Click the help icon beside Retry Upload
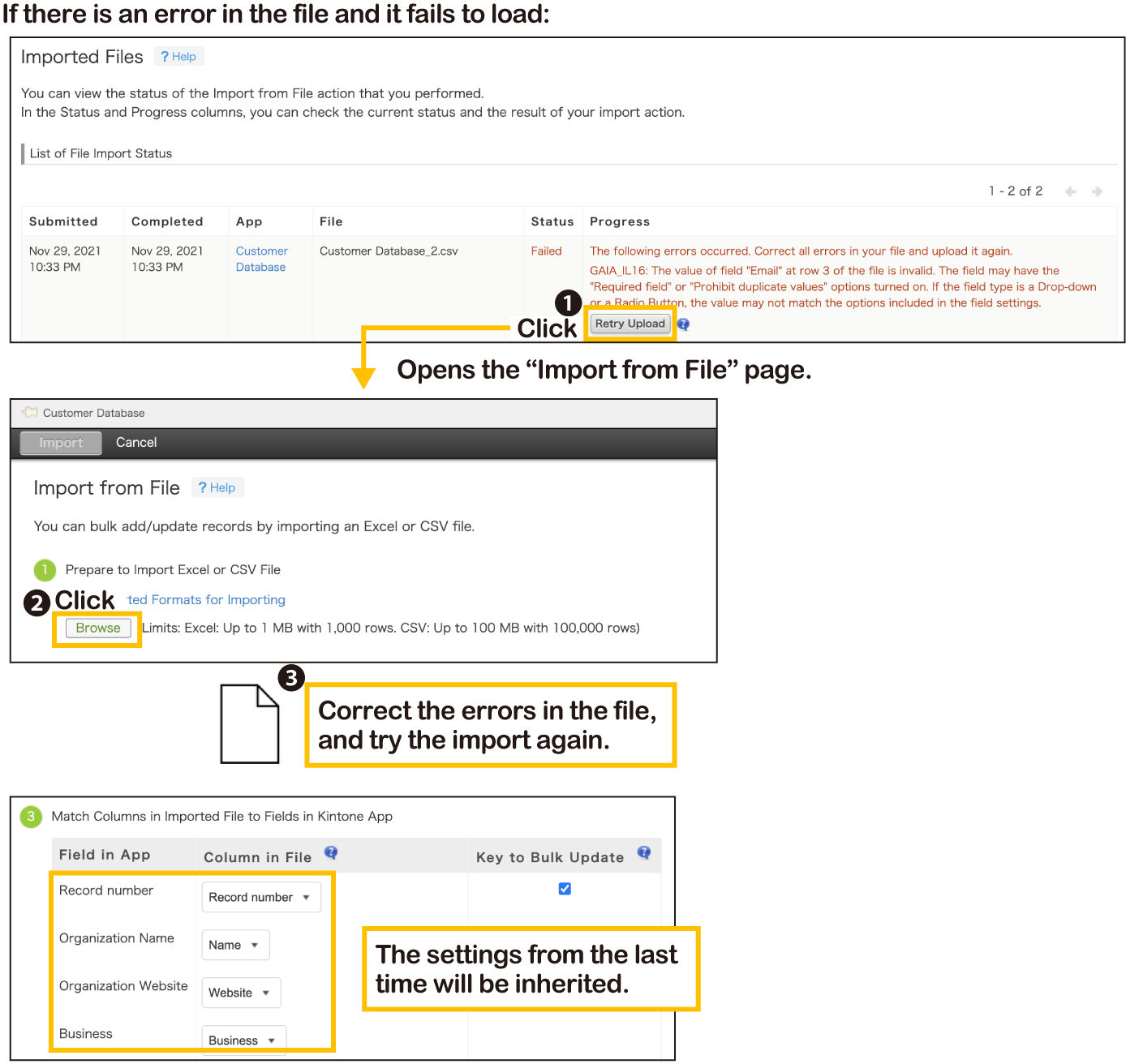This screenshot has width=1126, height=1064. 683,324
